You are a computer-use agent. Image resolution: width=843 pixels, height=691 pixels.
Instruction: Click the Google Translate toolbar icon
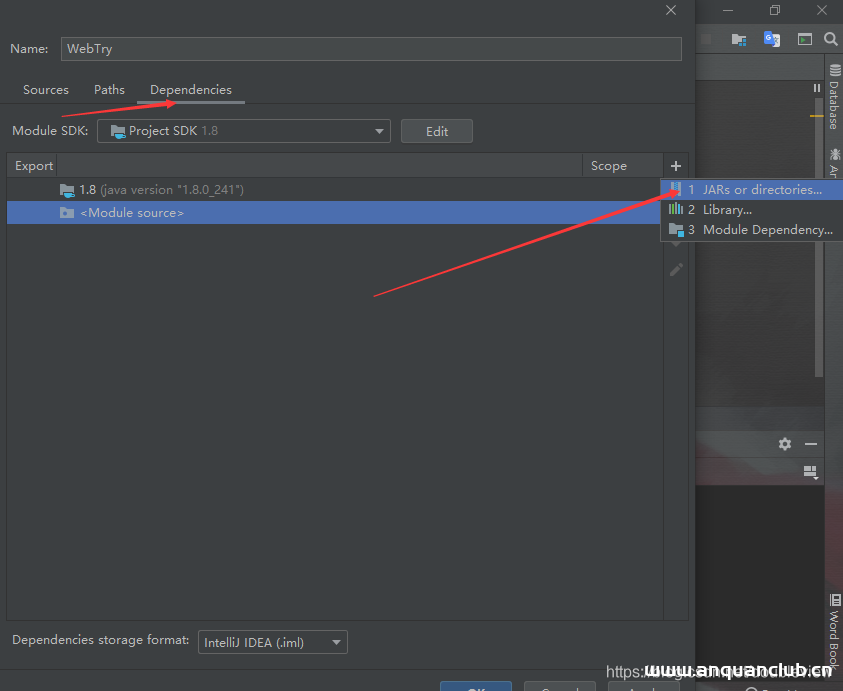(771, 39)
